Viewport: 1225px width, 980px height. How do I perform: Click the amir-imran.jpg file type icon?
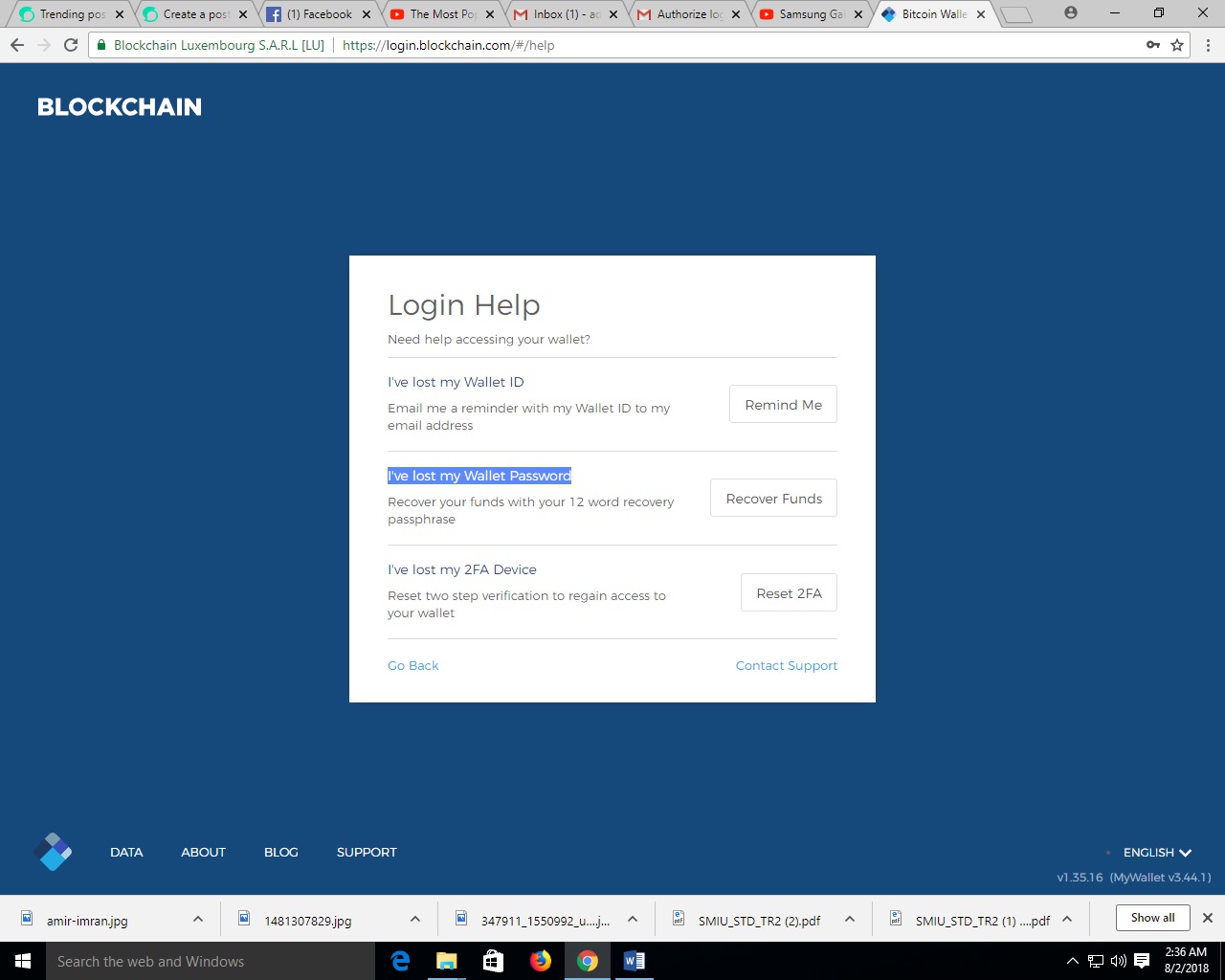tap(27, 919)
